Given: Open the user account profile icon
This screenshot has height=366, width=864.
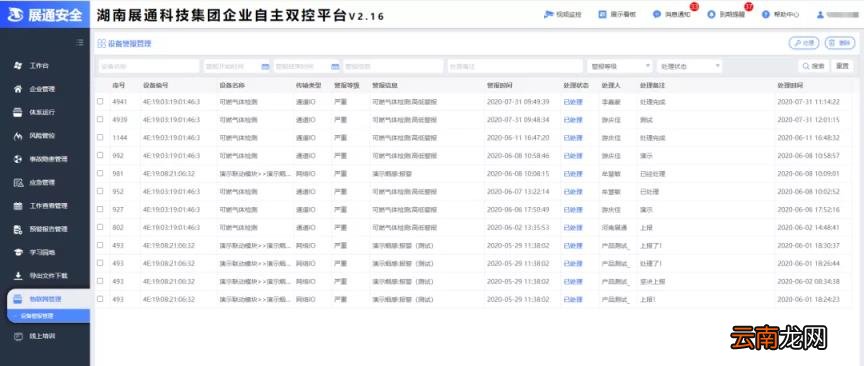Looking at the screenshot, I should (820, 15).
